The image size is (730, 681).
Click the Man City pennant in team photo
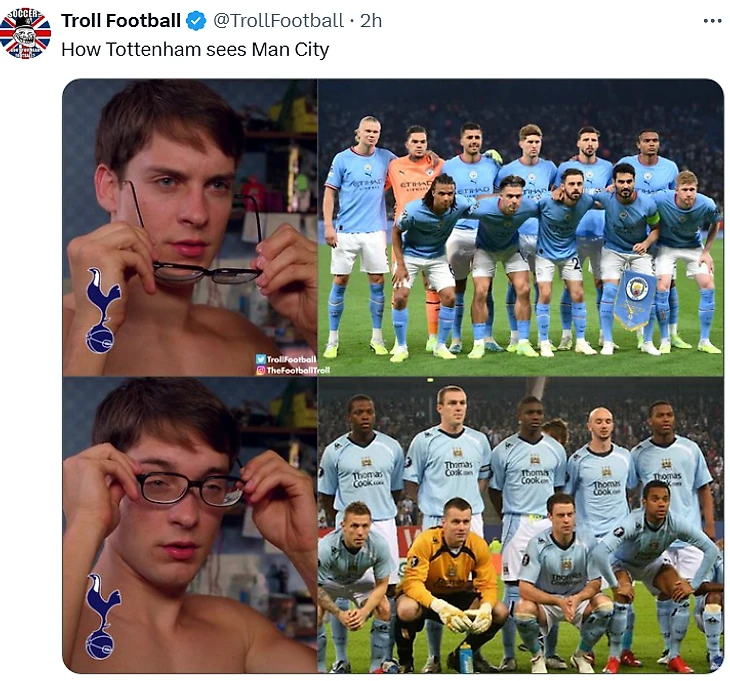pos(634,297)
